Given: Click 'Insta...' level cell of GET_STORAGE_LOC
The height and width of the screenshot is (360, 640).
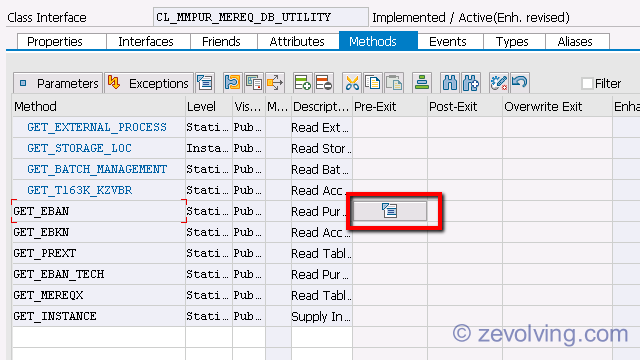Looking at the screenshot, I should click(x=209, y=148).
